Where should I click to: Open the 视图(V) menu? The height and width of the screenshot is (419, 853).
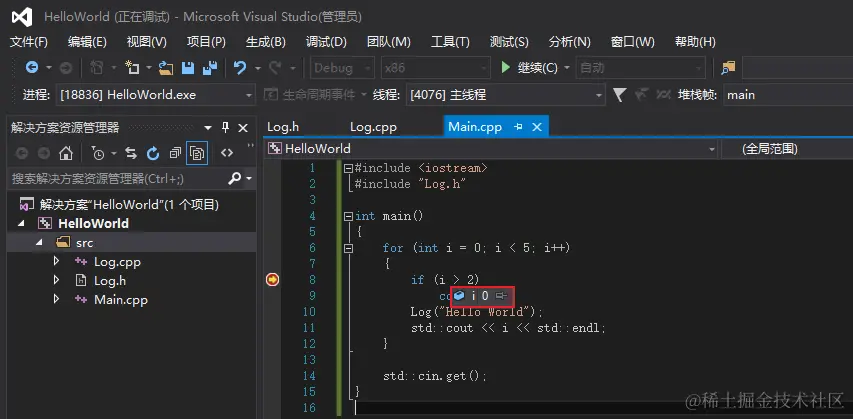[146, 42]
